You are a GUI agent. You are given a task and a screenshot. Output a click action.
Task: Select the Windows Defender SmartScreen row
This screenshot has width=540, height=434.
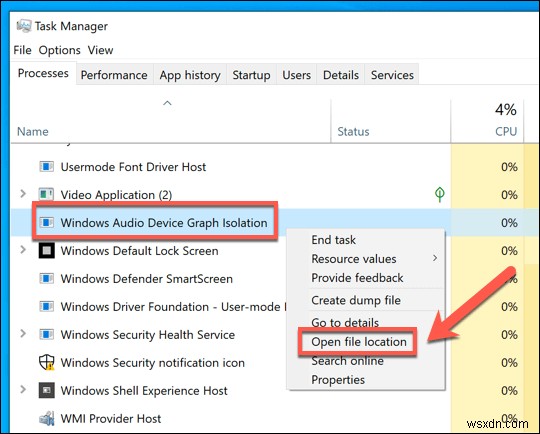[x=275, y=279]
